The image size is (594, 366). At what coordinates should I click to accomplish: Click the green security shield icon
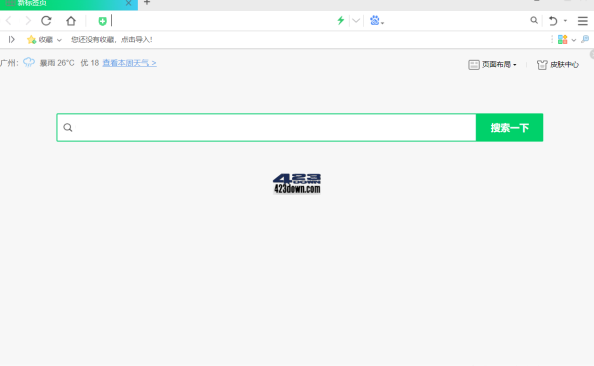(x=102, y=21)
